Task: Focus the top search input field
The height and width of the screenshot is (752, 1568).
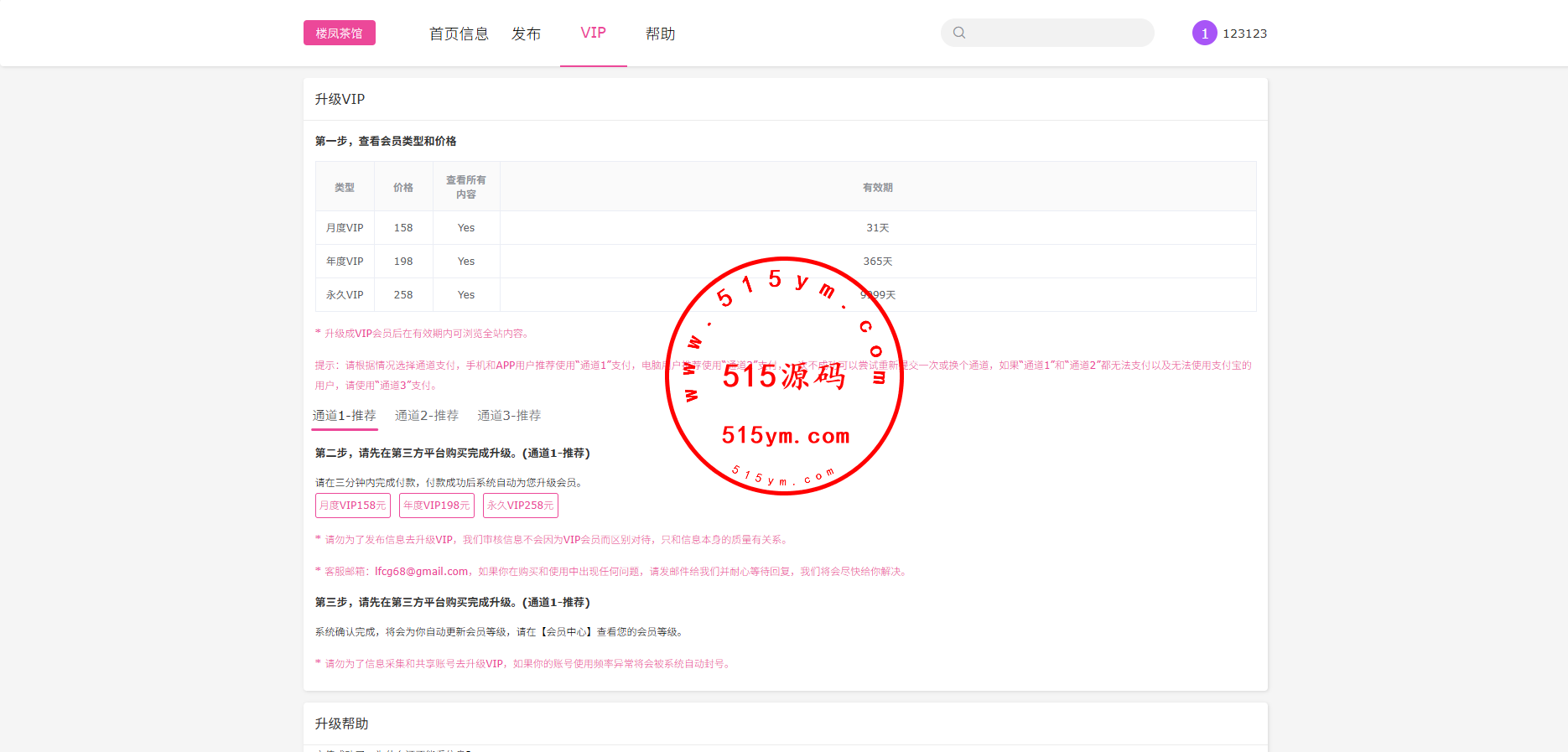Action: pyautogui.click(x=1058, y=33)
